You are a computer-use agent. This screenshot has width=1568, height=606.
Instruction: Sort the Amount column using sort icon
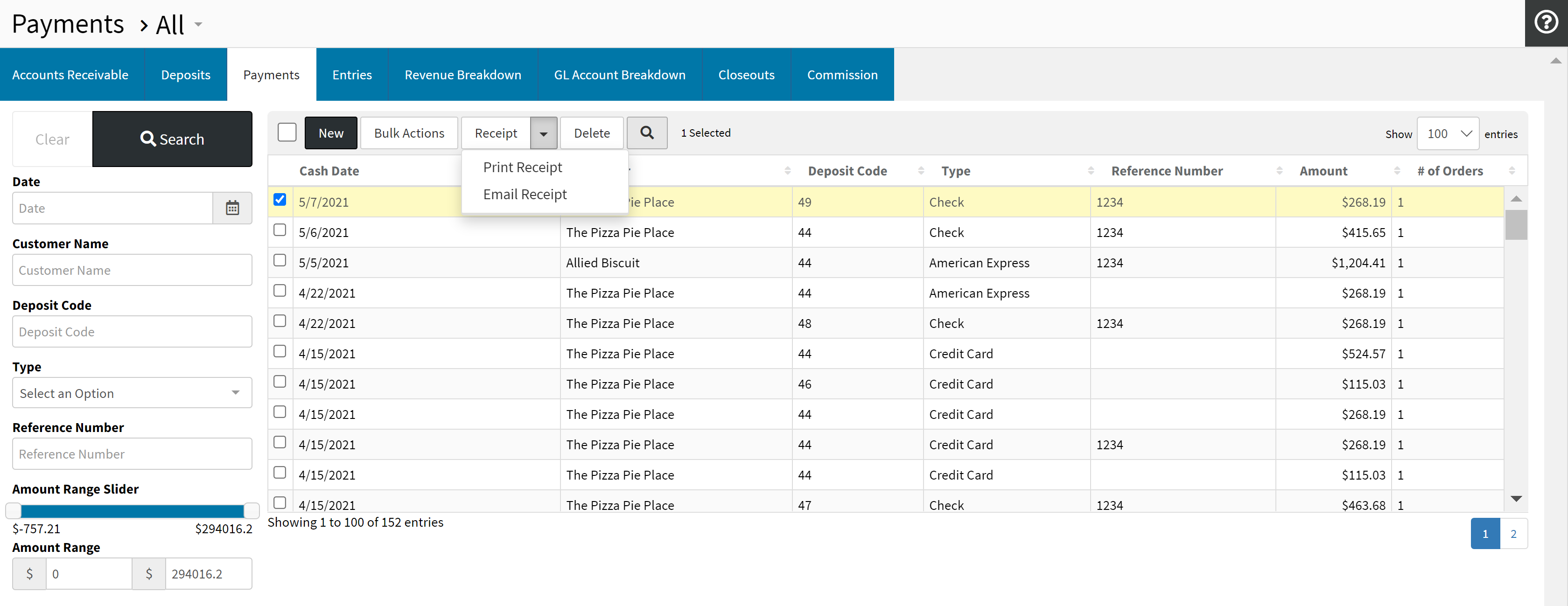(x=1396, y=171)
